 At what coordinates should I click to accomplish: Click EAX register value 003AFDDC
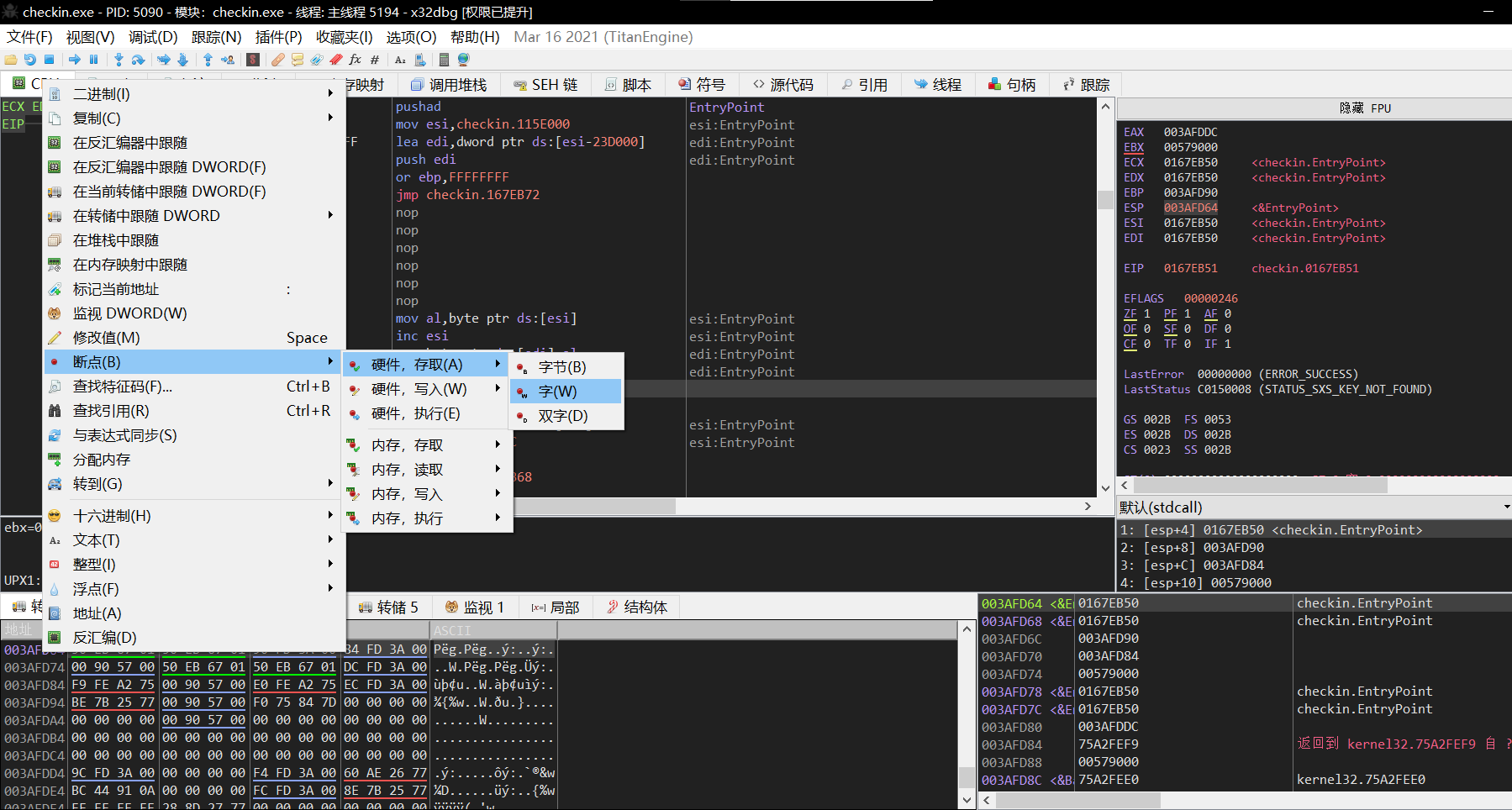pos(1190,132)
